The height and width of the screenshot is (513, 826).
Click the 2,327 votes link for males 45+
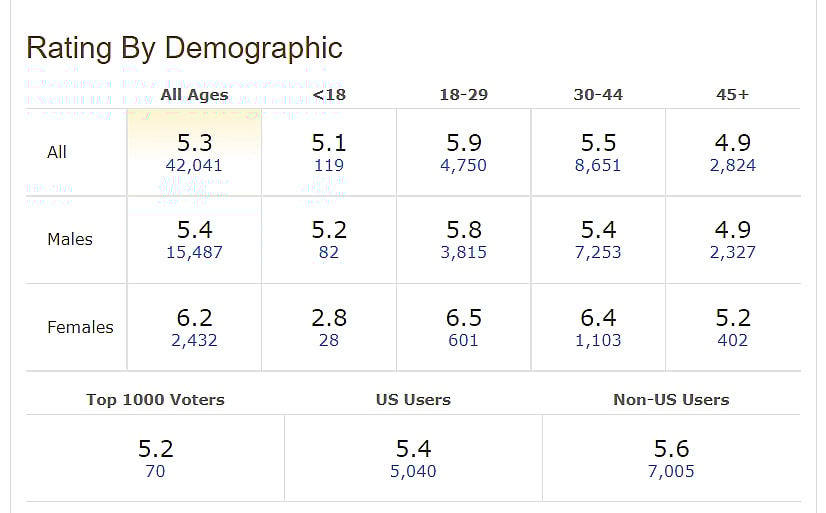tap(732, 253)
